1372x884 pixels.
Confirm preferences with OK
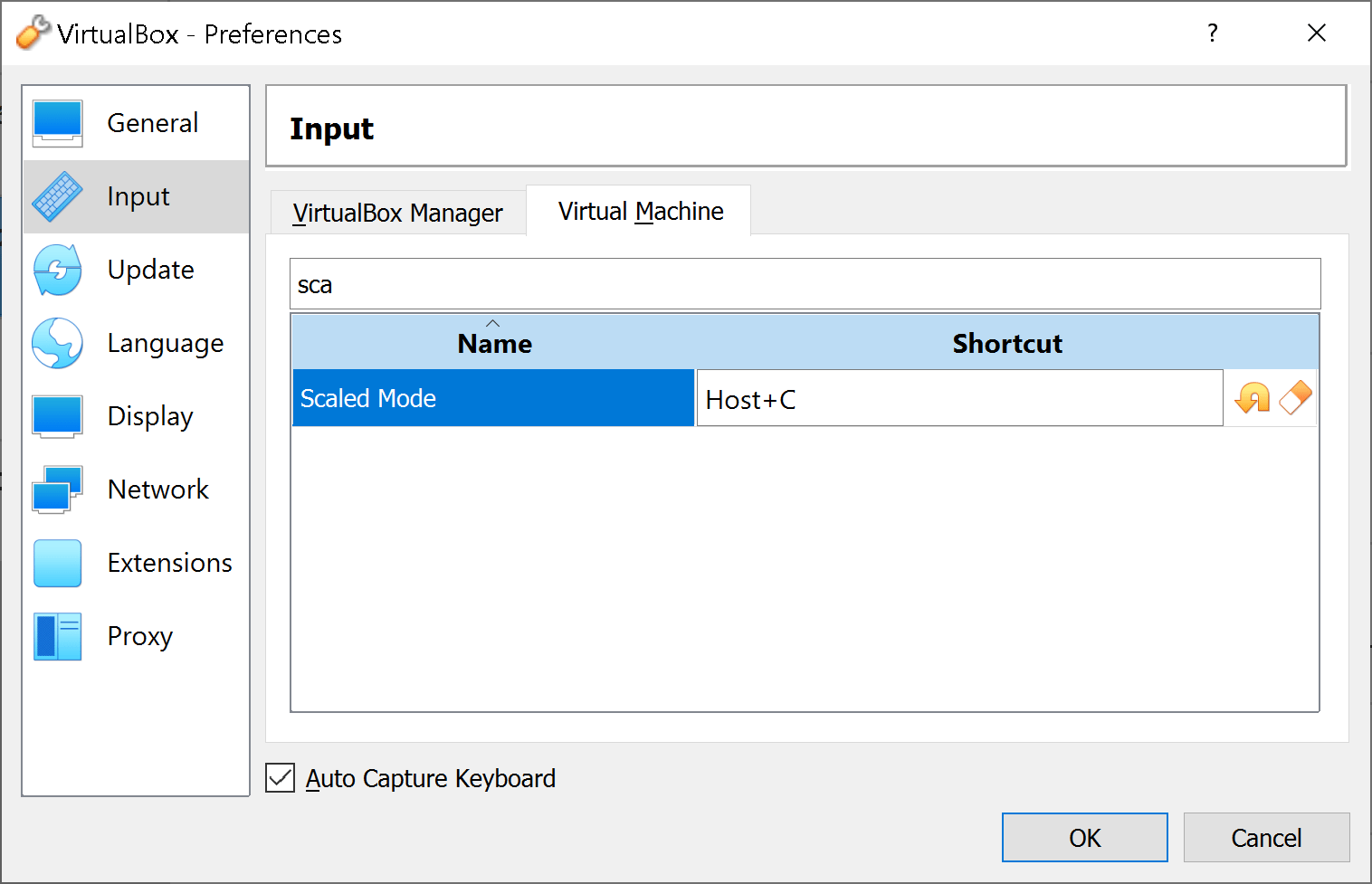(1084, 837)
